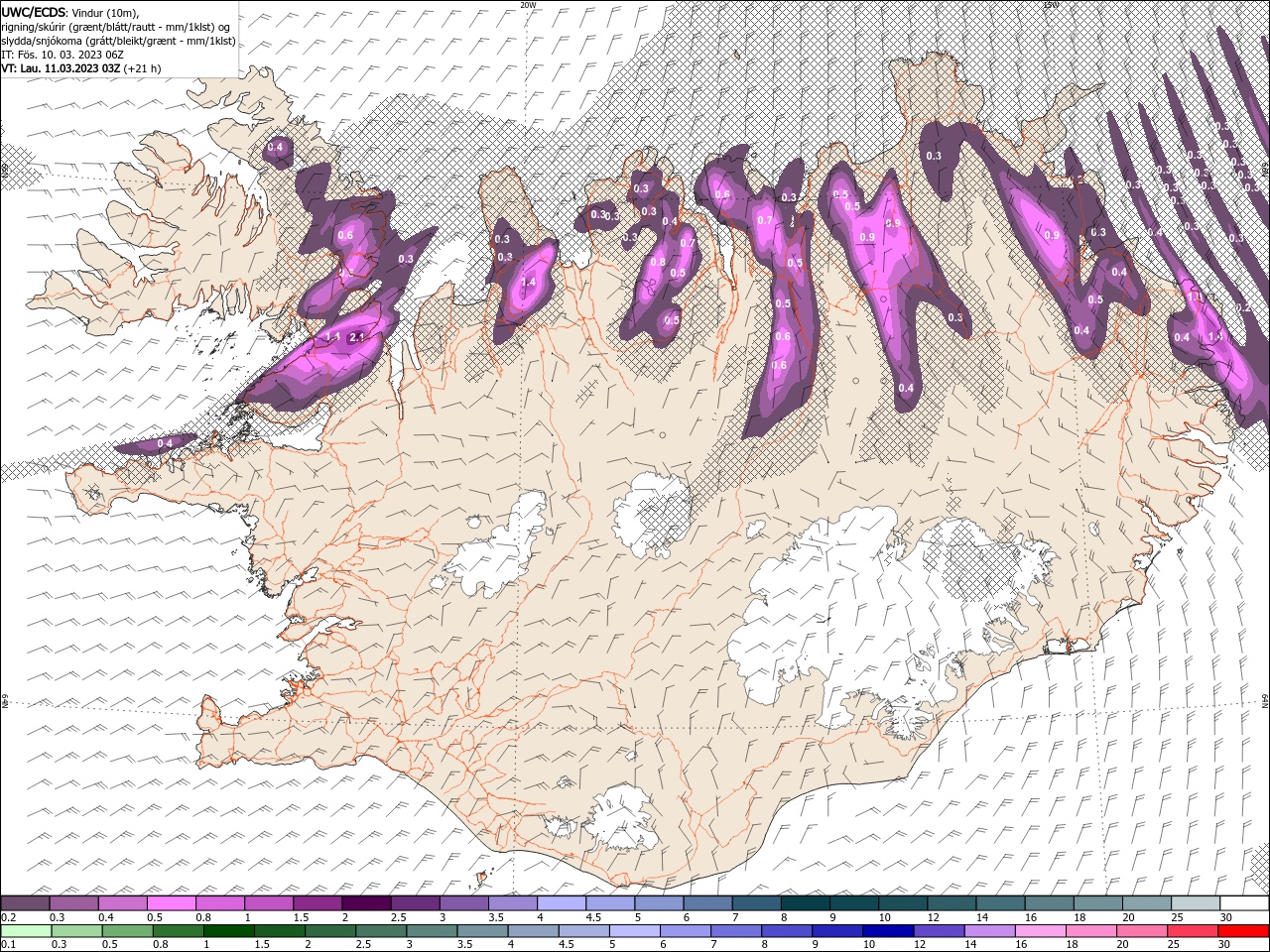Click the '0.1' label in bottom legend row
Image resolution: width=1270 pixels, height=952 pixels.
tap(8, 945)
